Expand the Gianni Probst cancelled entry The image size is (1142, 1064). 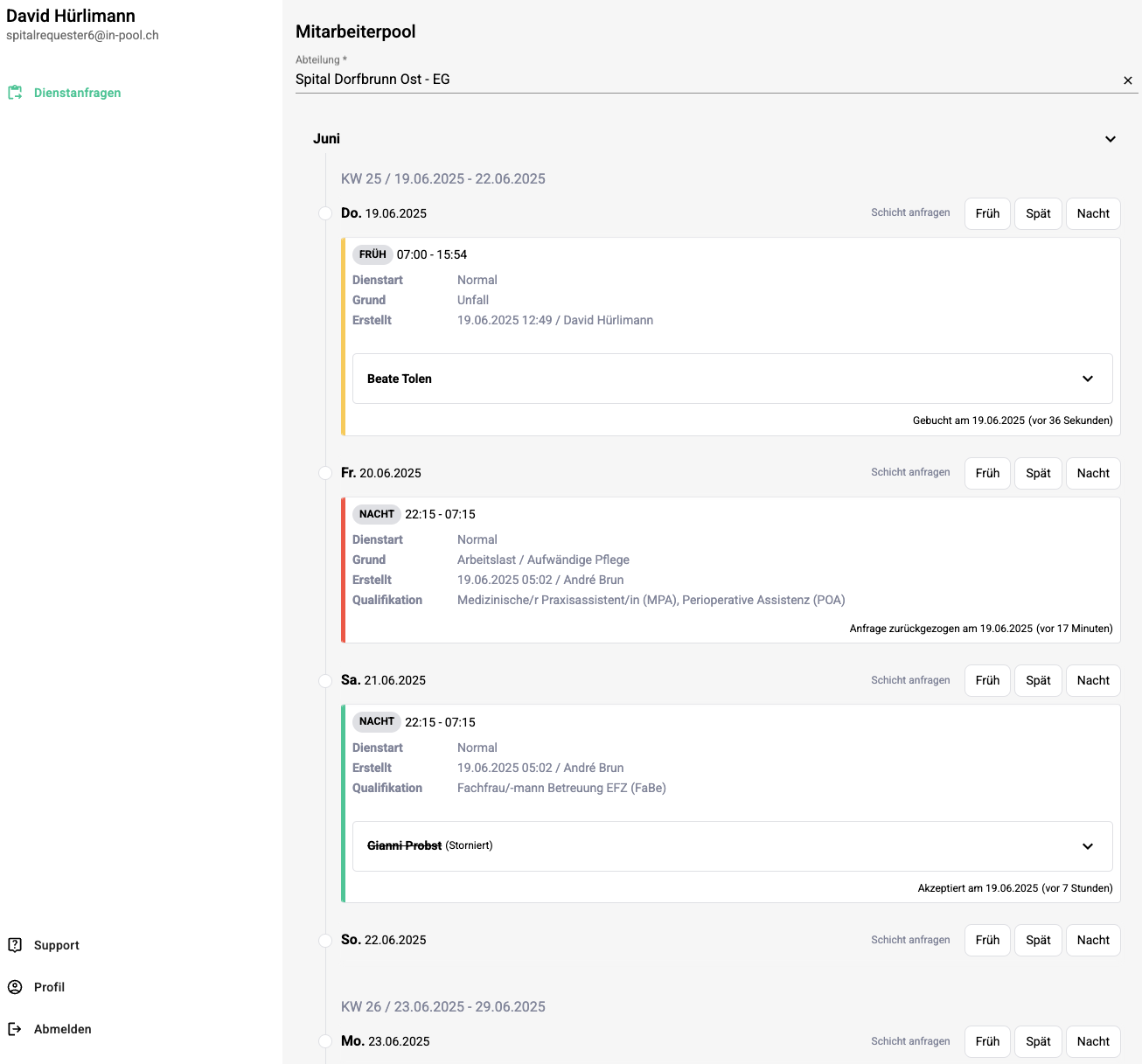1088,846
